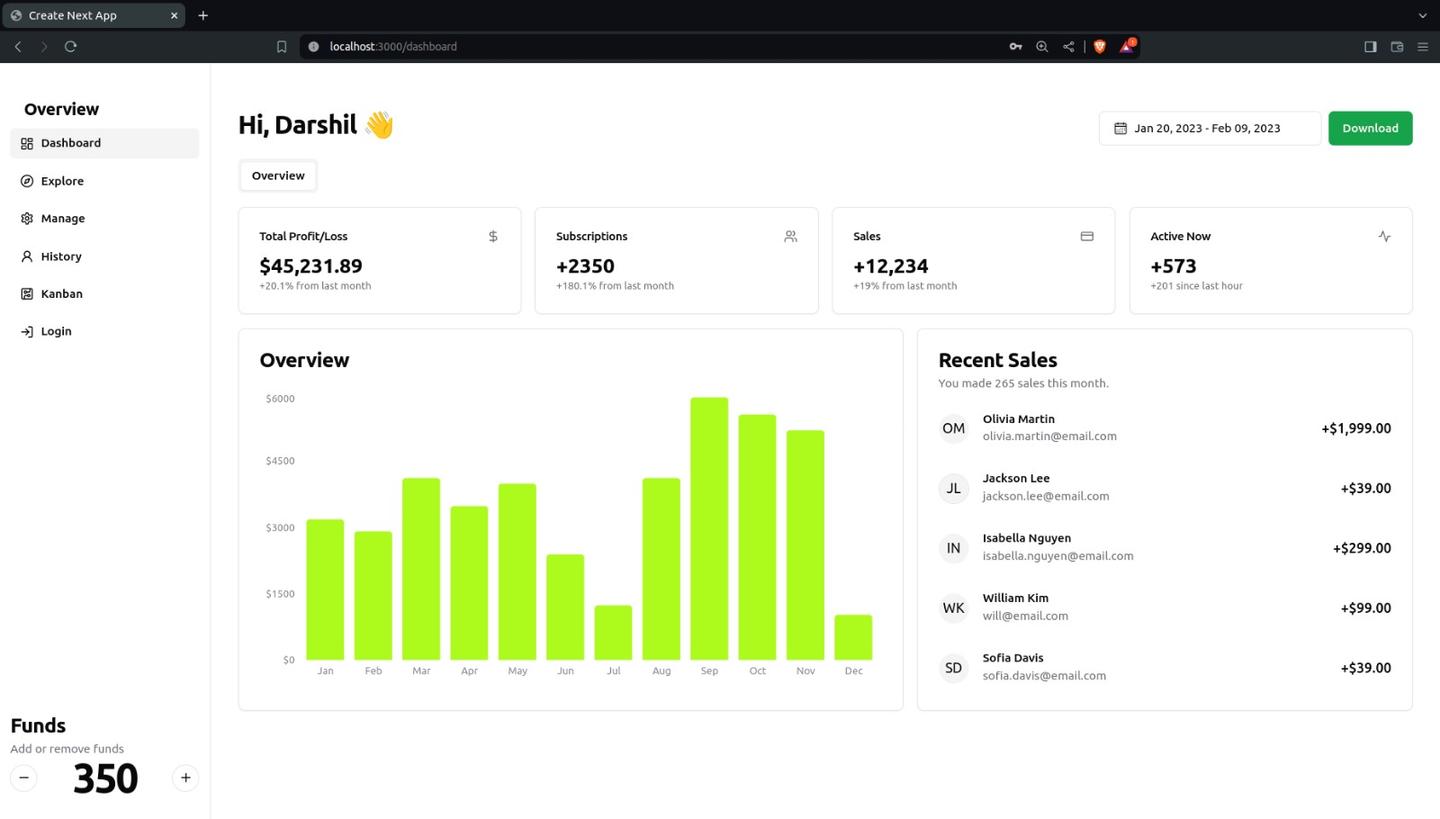Click the SD avatar for Sofia Davis
The width and height of the screenshot is (1440, 819).
click(954, 668)
